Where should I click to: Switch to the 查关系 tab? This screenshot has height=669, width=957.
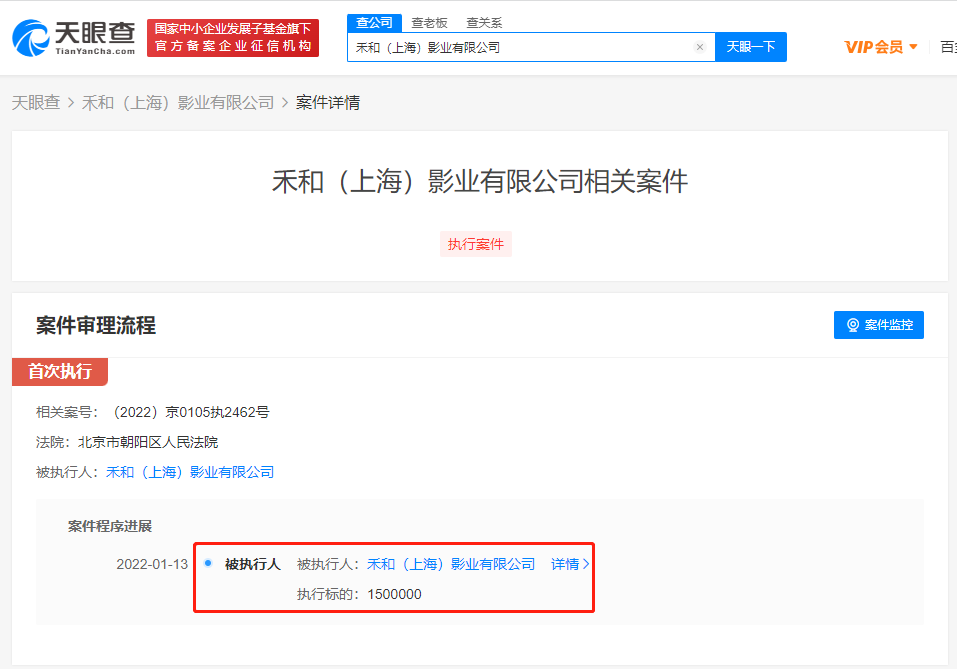click(484, 23)
